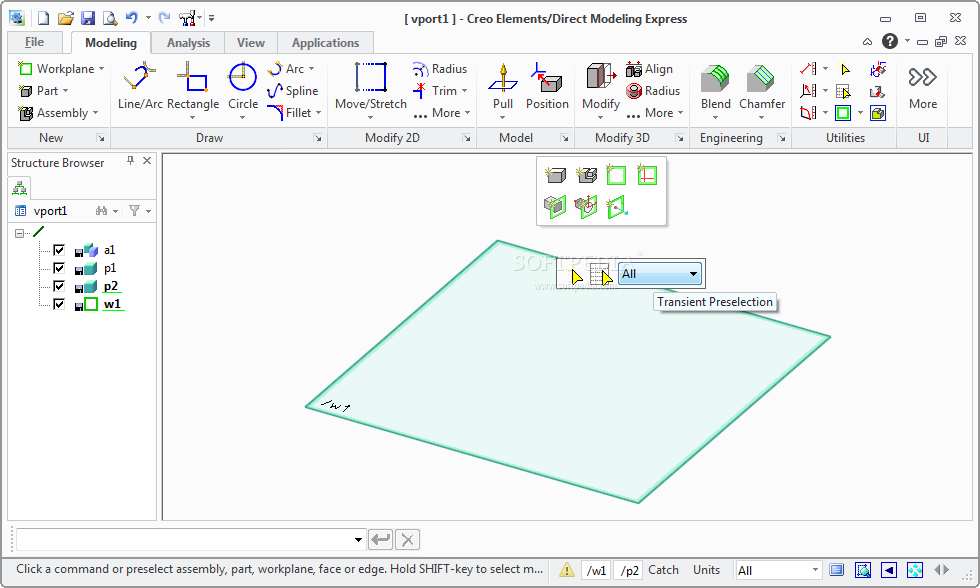980x588 pixels.
Task: Click the Radius tool in Modify 2D
Action: [x=440, y=69]
